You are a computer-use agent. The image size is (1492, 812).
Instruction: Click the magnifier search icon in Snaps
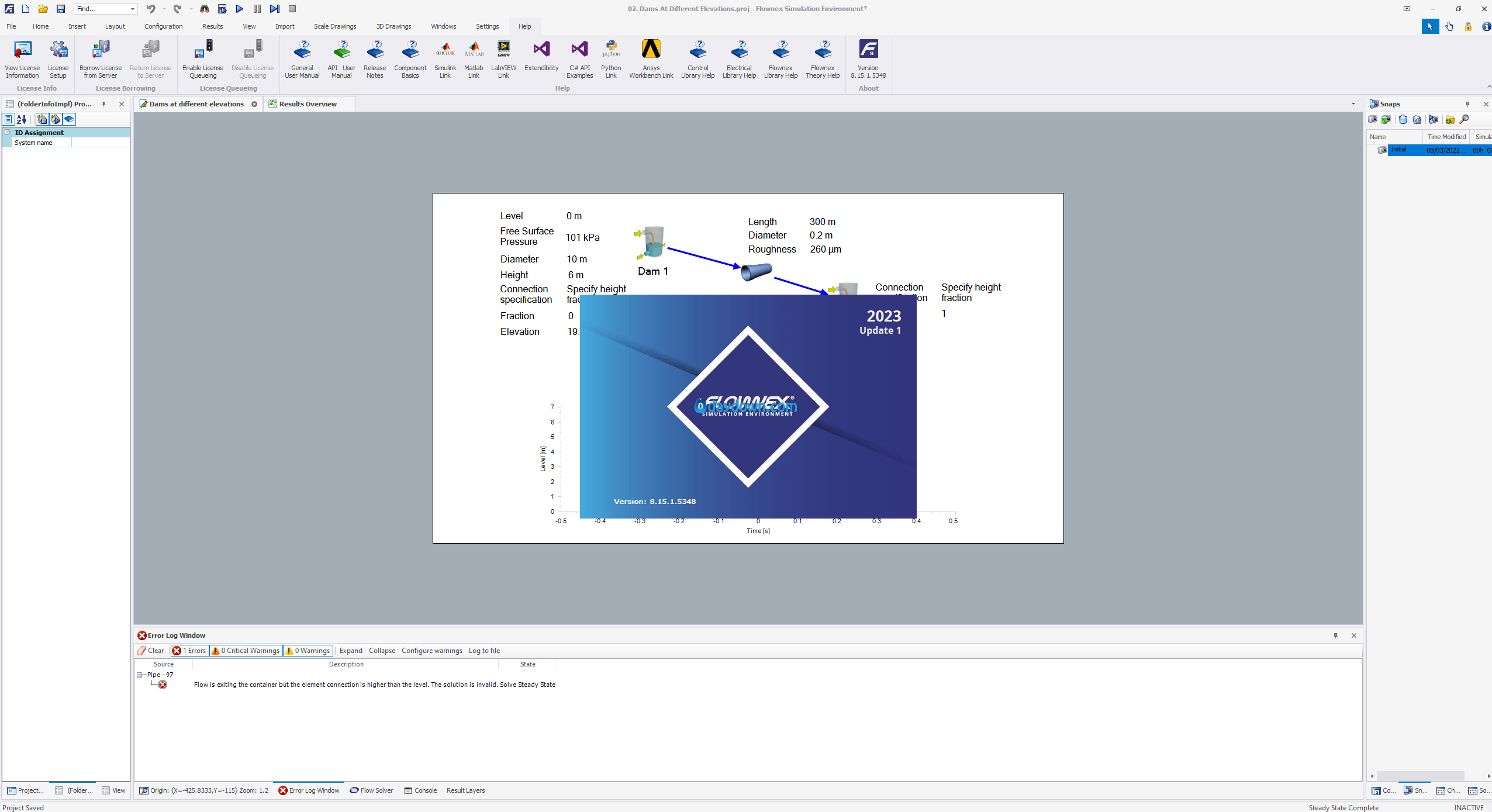1464,119
